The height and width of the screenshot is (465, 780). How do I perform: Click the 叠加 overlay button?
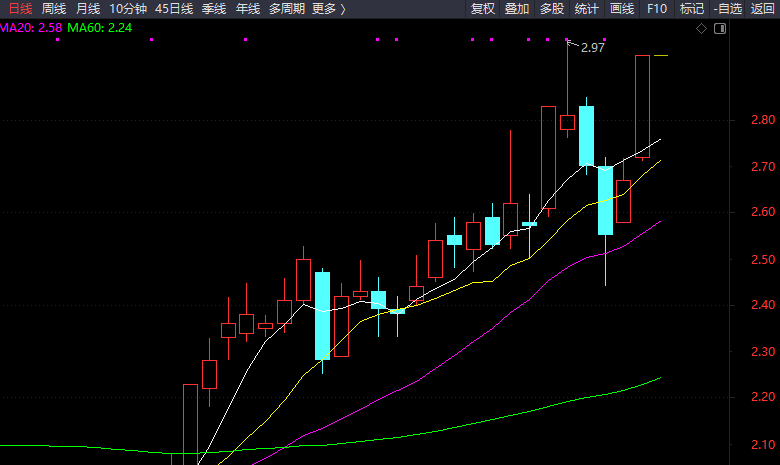517,9
